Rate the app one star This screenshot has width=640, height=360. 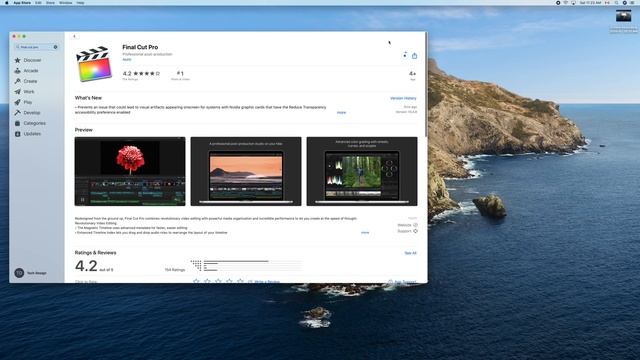[196, 281]
